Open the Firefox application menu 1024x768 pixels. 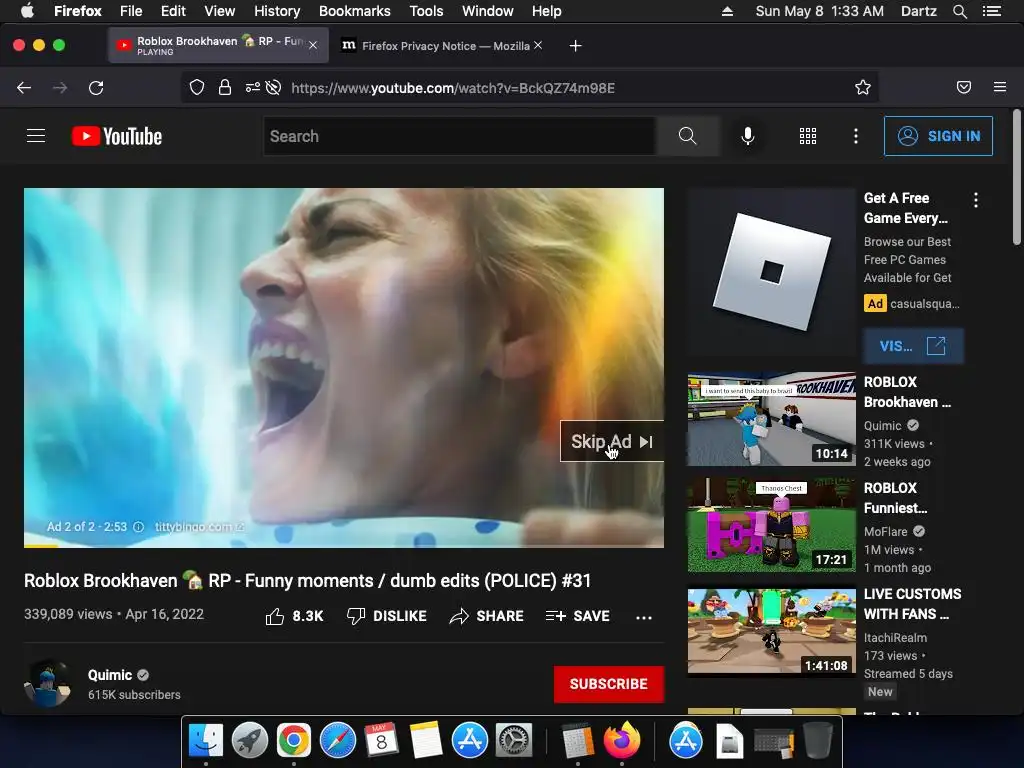click(1000, 87)
